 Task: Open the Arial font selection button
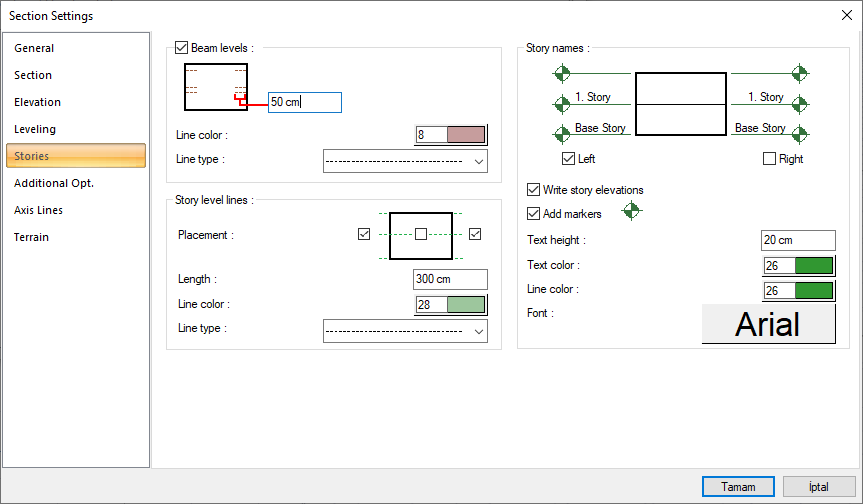pos(768,324)
